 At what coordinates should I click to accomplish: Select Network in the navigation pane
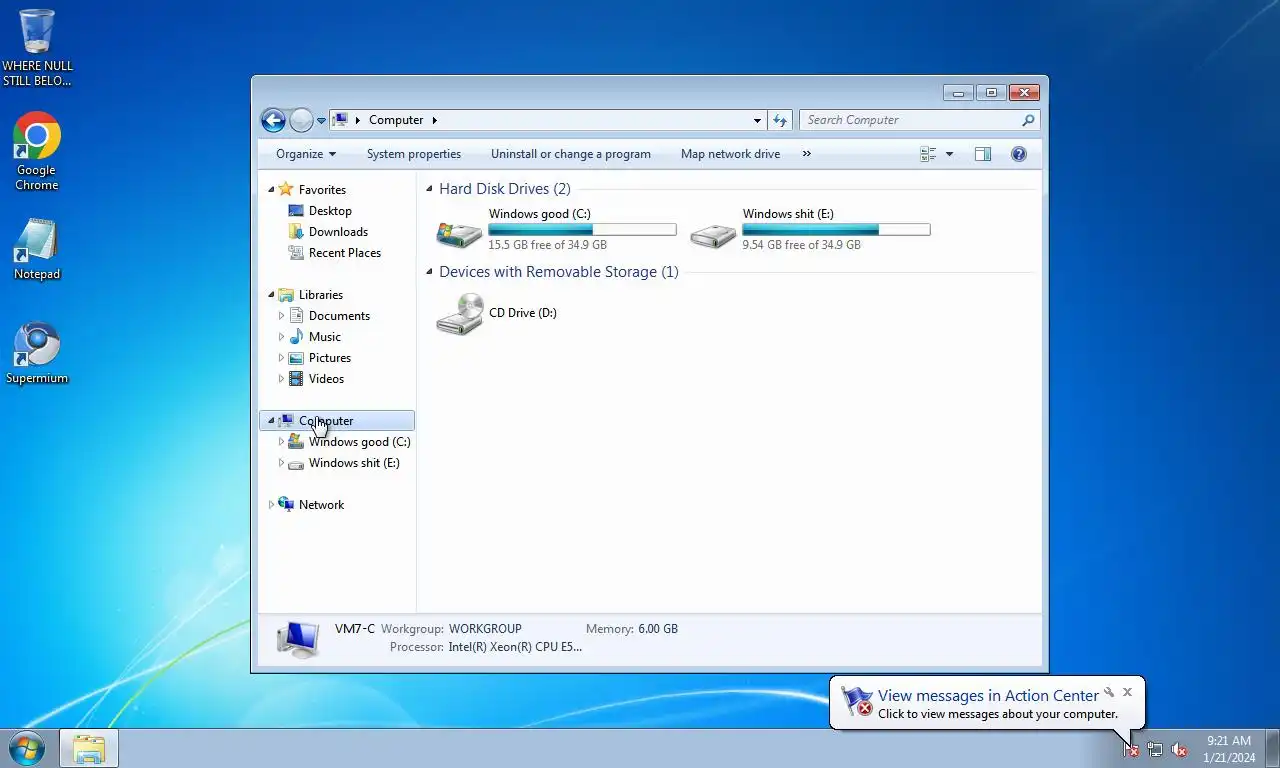[x=321, y=505]
